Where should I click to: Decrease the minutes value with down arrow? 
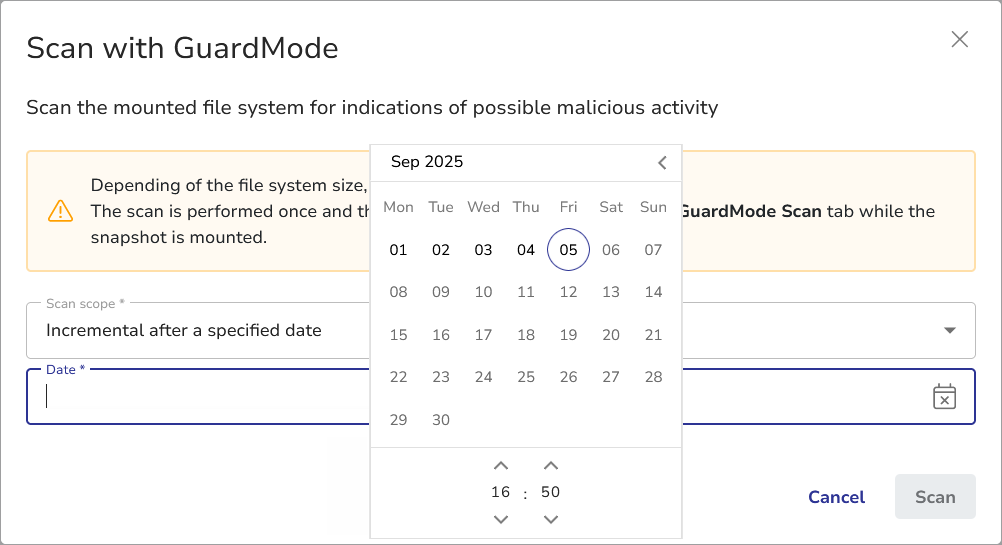550,519
